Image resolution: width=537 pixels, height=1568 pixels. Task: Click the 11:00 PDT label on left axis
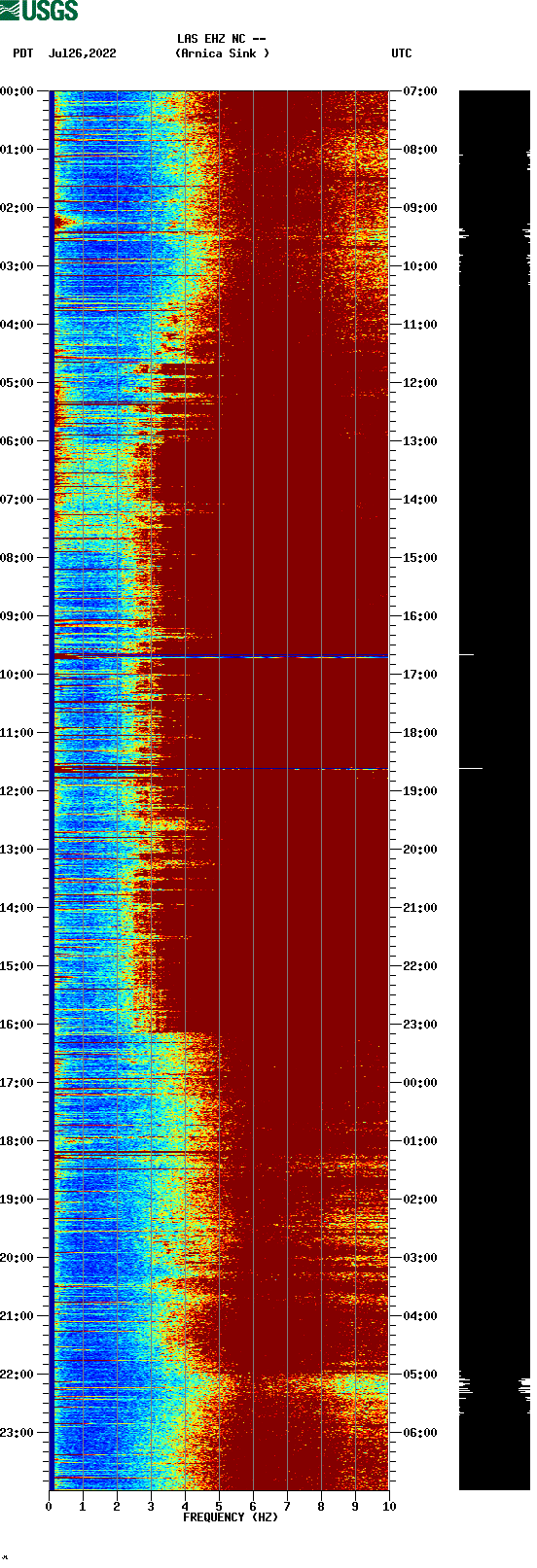point(18,733)
